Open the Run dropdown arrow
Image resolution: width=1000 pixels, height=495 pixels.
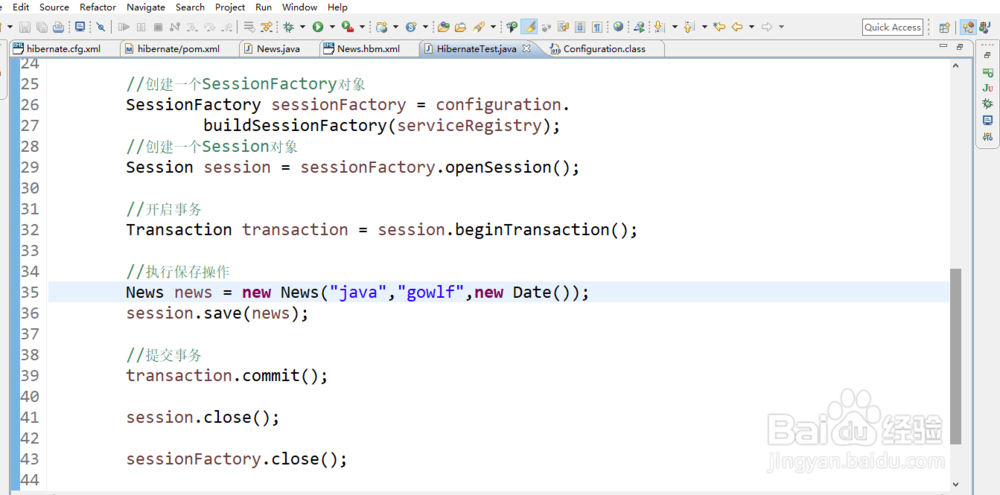click(x=332, y=27)
